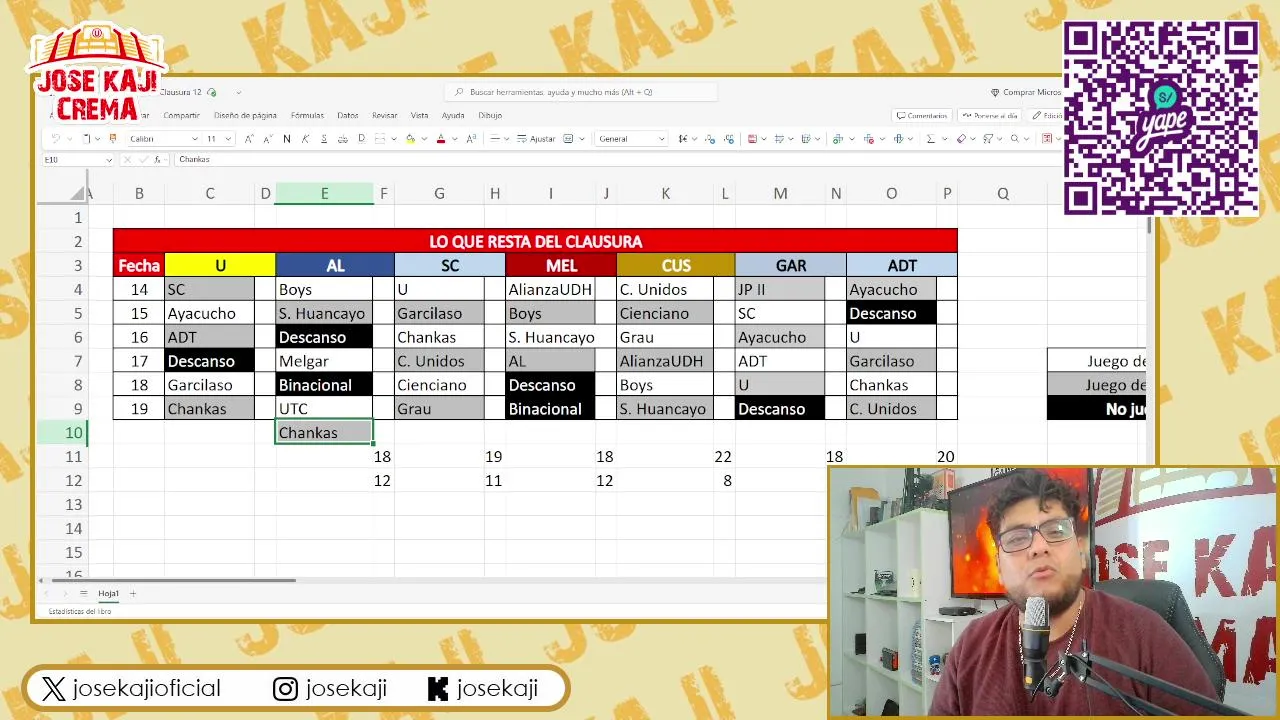1280x720 pixels.
Task: Open the AutoSum dropdown arrow
Action: click(945, 139)
